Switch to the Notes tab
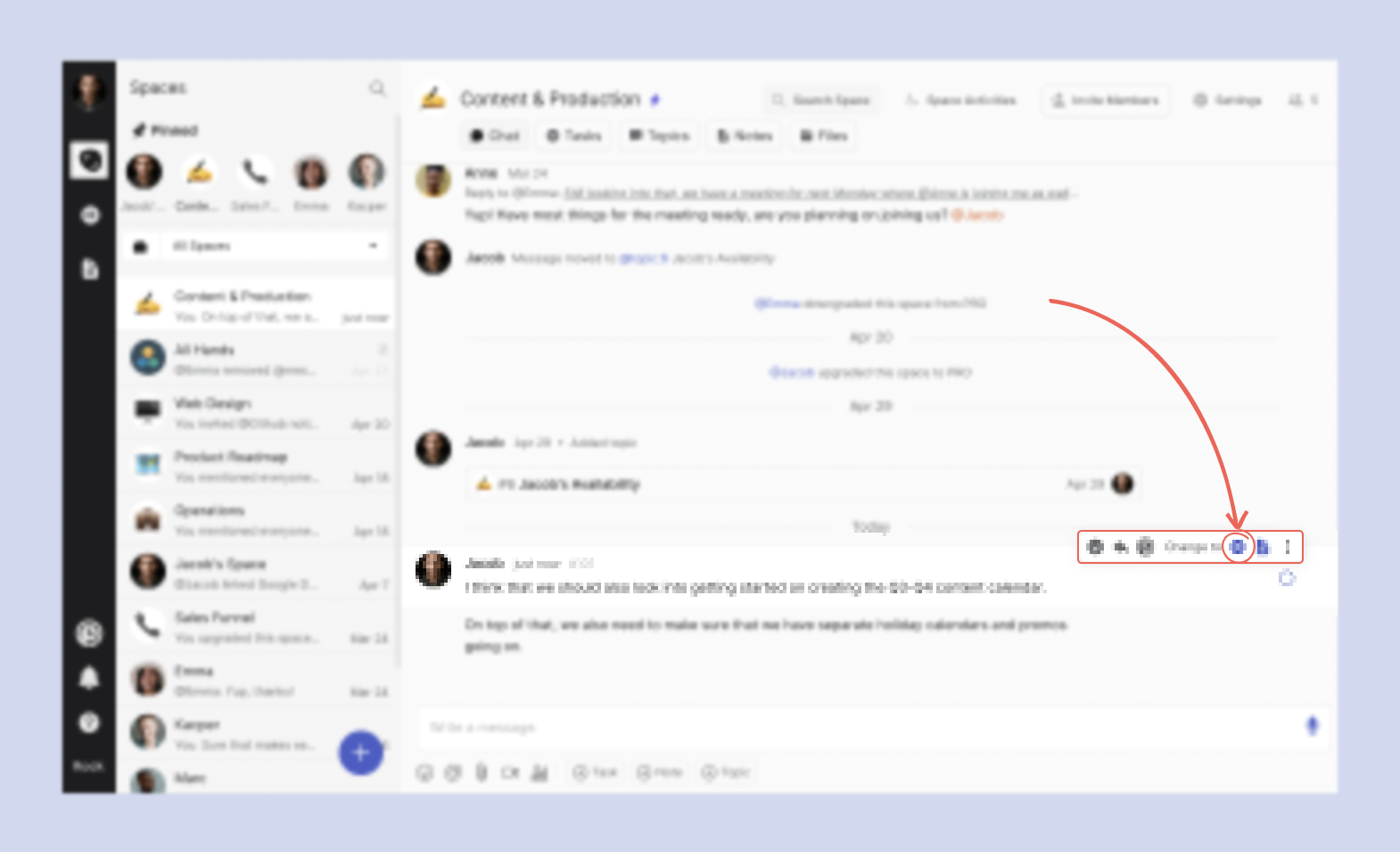The image size is (1400, 852). [745, 136]
